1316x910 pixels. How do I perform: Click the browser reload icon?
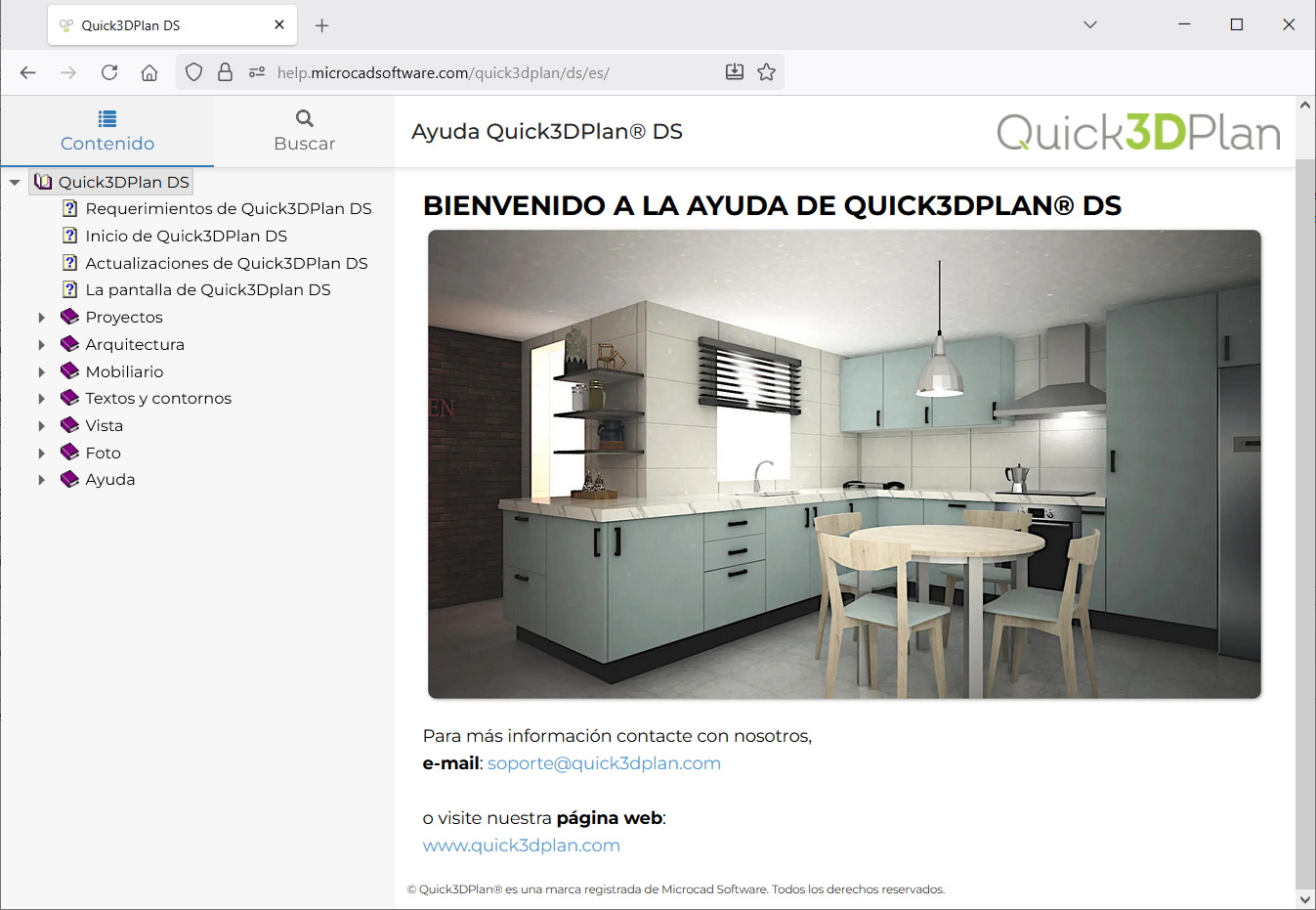coord(109,72)
